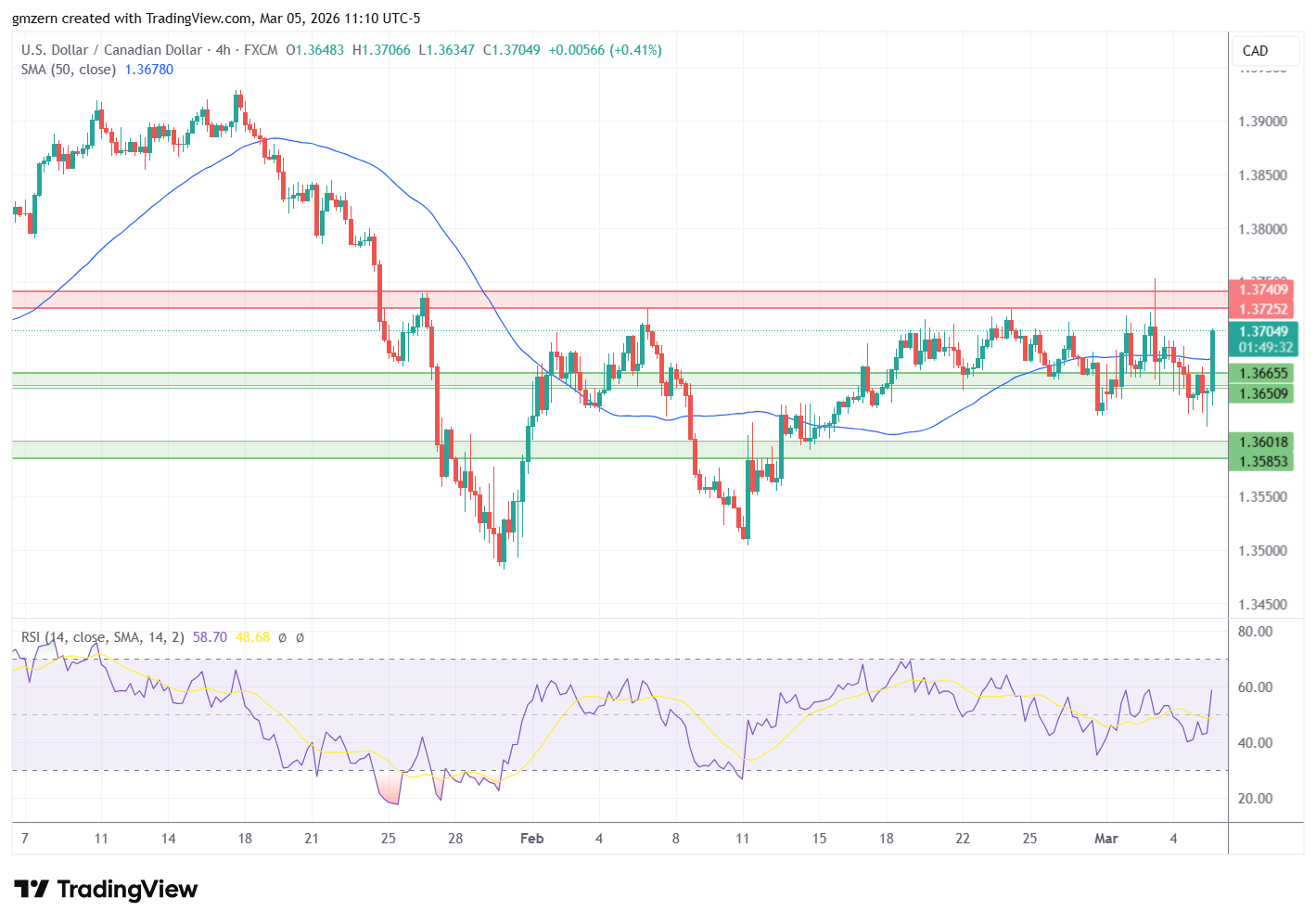Viewport: 1316px width, 924px height.
Task: Click the 1.35000 price axis label
Action: tap(1263, 550)
